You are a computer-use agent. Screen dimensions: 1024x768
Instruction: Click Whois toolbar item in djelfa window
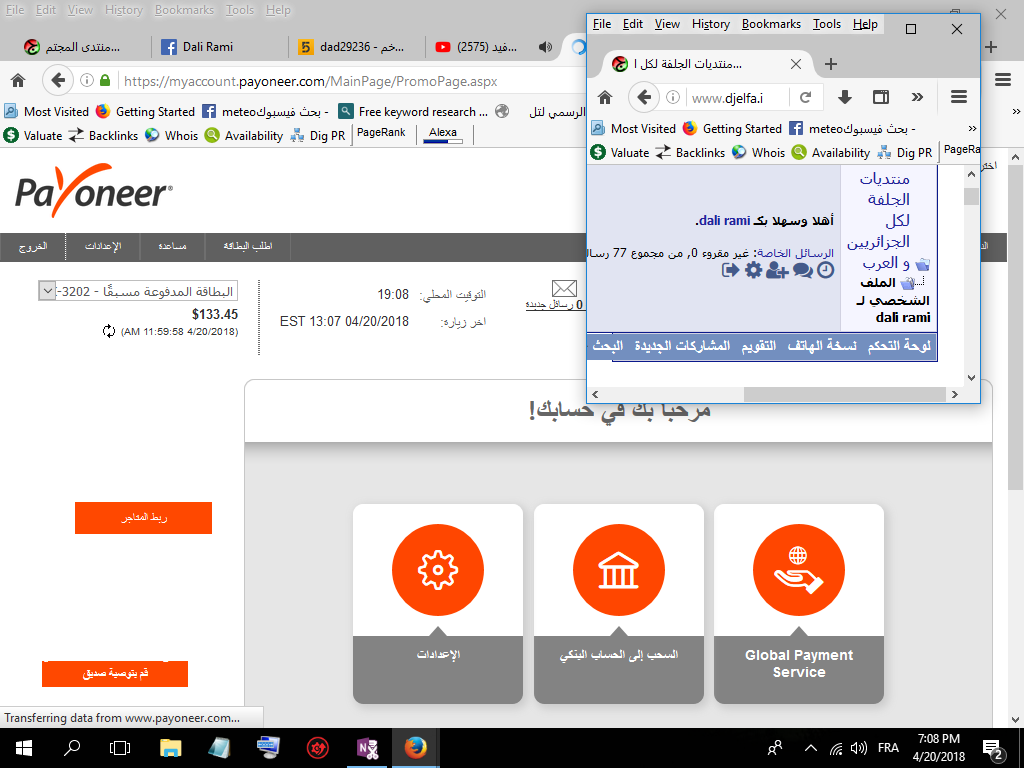pyautogui.click(x=758, y=153)
